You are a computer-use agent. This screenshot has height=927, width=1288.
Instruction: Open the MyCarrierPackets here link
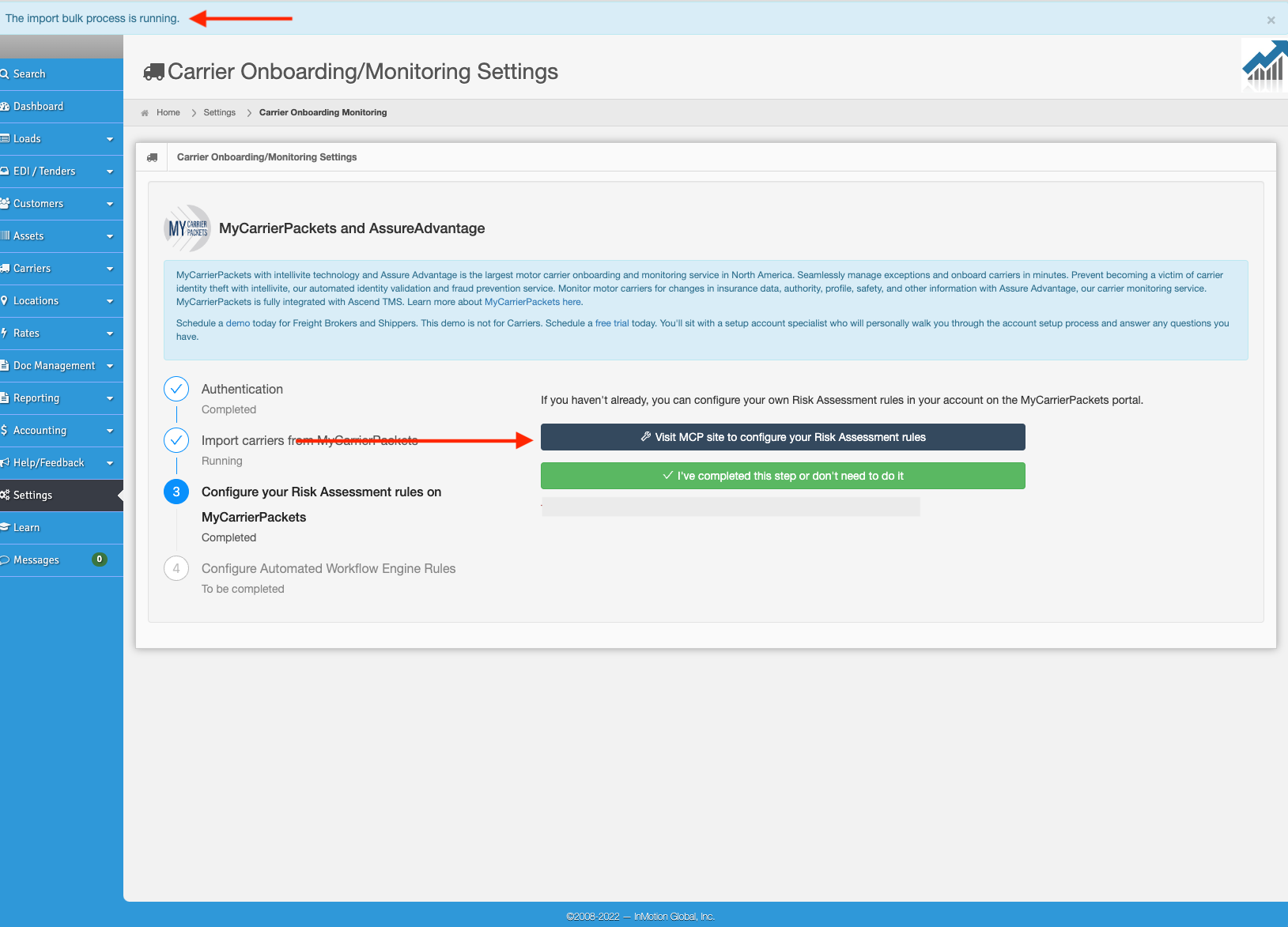[x=533, y=302]
